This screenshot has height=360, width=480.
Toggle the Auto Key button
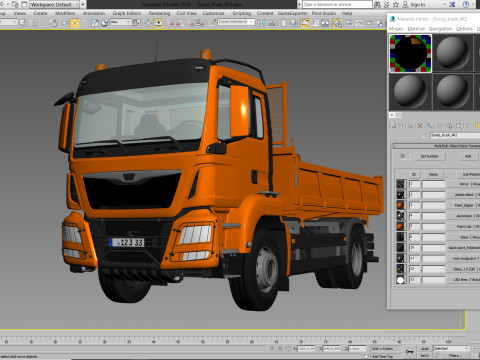pyautogui.click(x=425, y=348)
